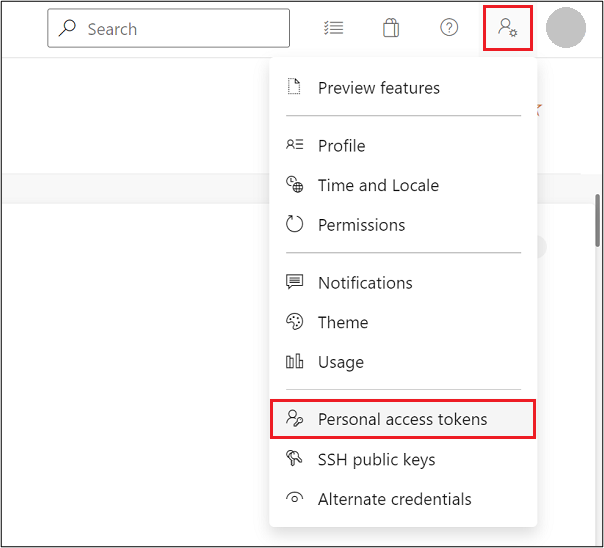Screen dimensions: 604x548
Task: Click the Usage menu label
Action: (341, 362)
